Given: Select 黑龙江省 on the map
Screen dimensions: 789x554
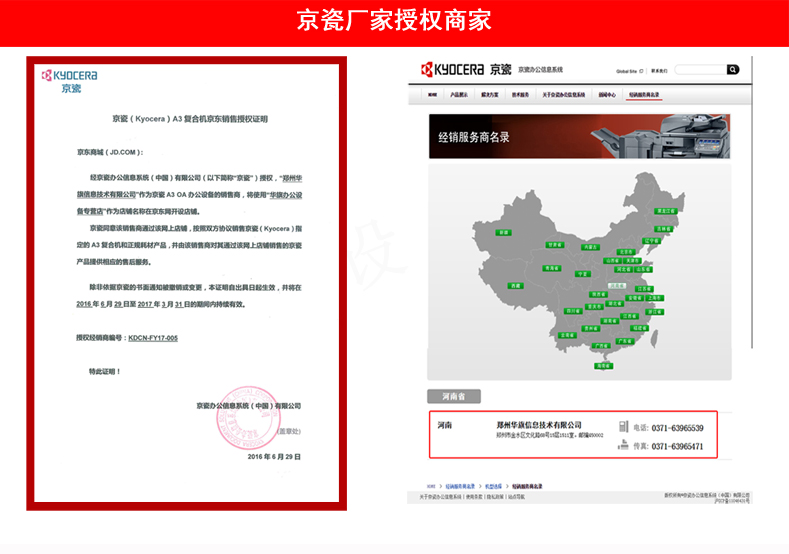Looking at the screenshot, I should pos(665,211).
